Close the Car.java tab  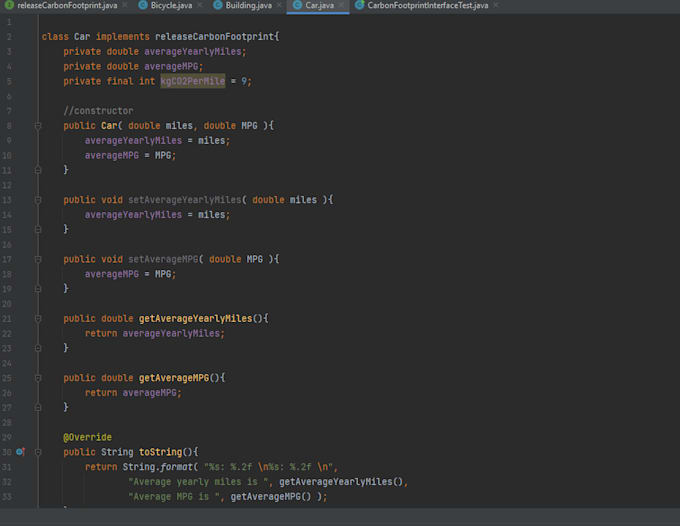pyautogui.click(x=342, y=5)
